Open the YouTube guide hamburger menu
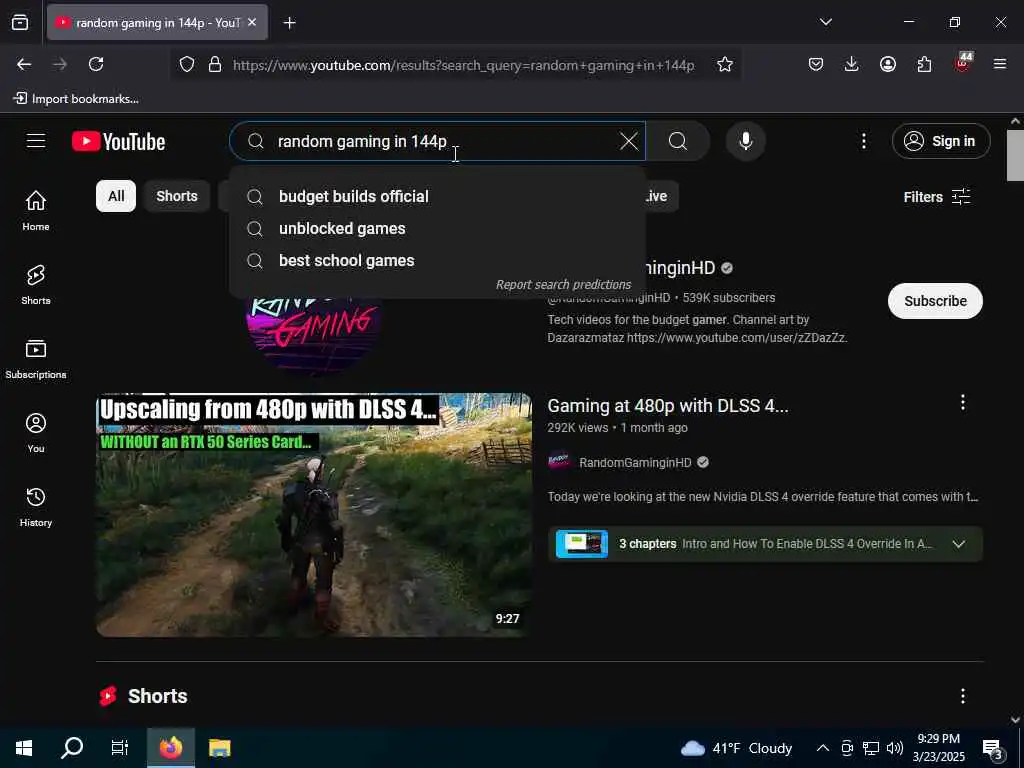This screenshot has width=1024, height=768. (36, 141)
